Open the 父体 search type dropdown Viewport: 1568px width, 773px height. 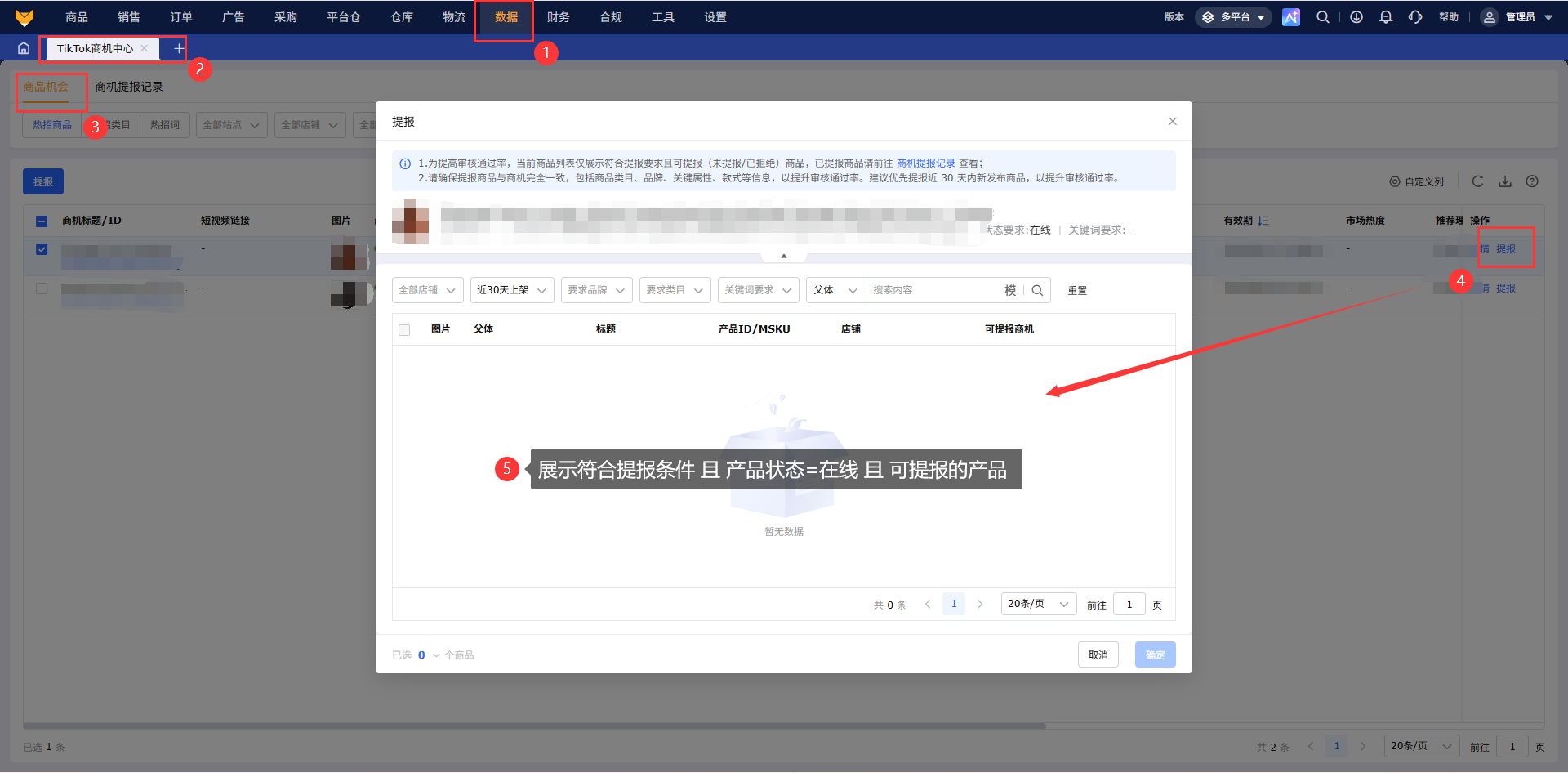(836, 290)
